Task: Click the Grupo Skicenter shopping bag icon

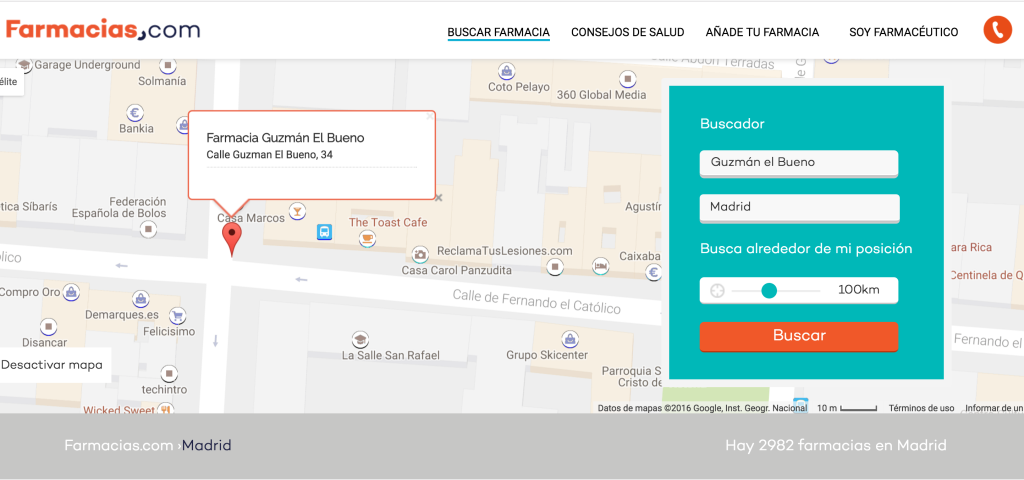Action: coord(570,339)
